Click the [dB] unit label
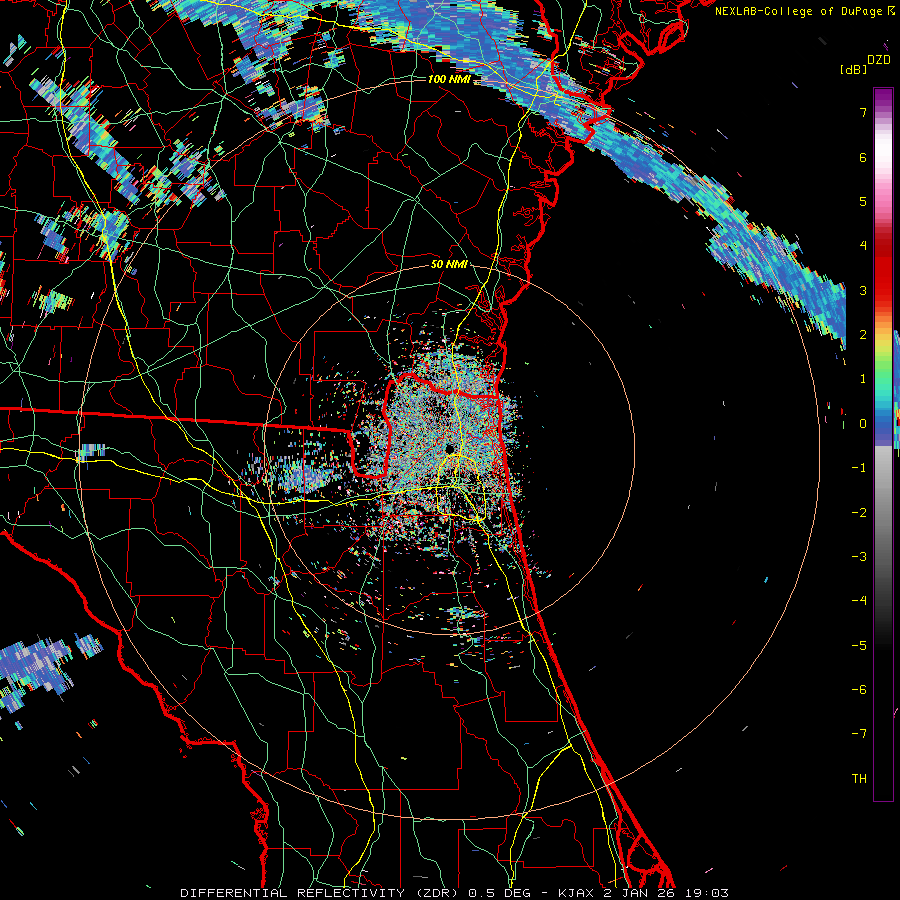Screen dimensions: 900x900 pos(853,69)
